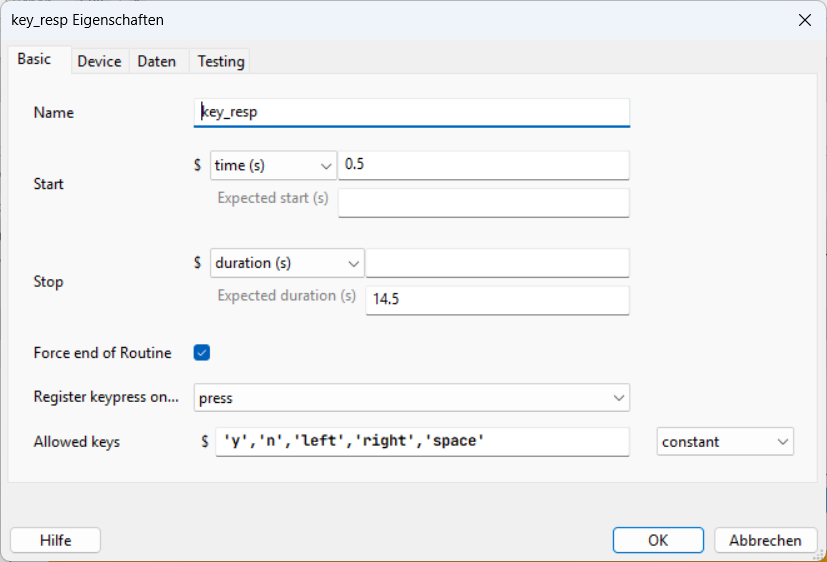Screen dimensions: 827x562
Task: Click the dollar sign beside Allowed keys
Action: [x=204, y=441]
